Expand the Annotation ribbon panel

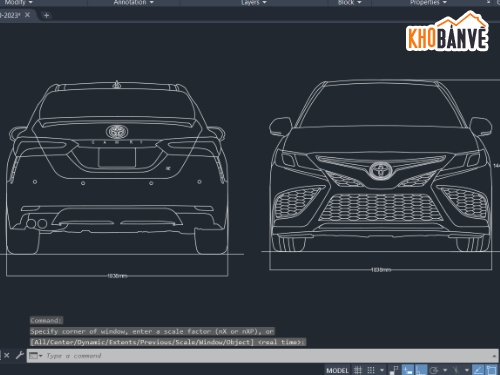tap(134, 2)
